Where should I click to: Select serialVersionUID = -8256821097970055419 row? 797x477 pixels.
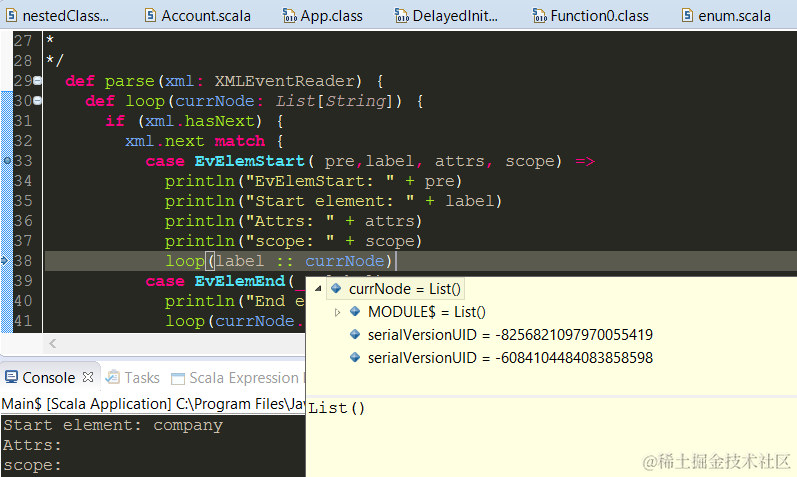tap(501, 335)
